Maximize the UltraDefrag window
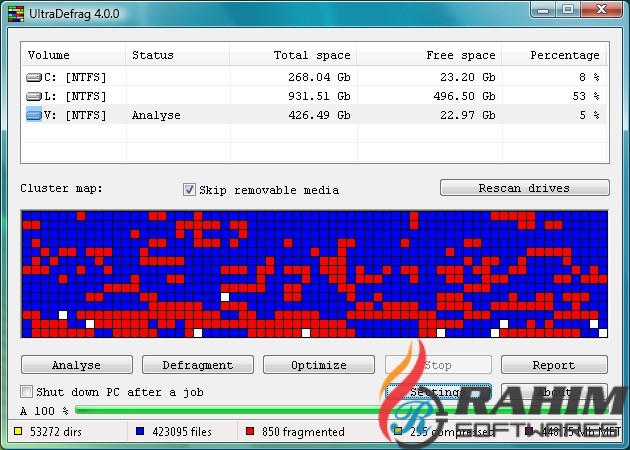The width and height of the screenshot is (630, 450). point(568,9)
